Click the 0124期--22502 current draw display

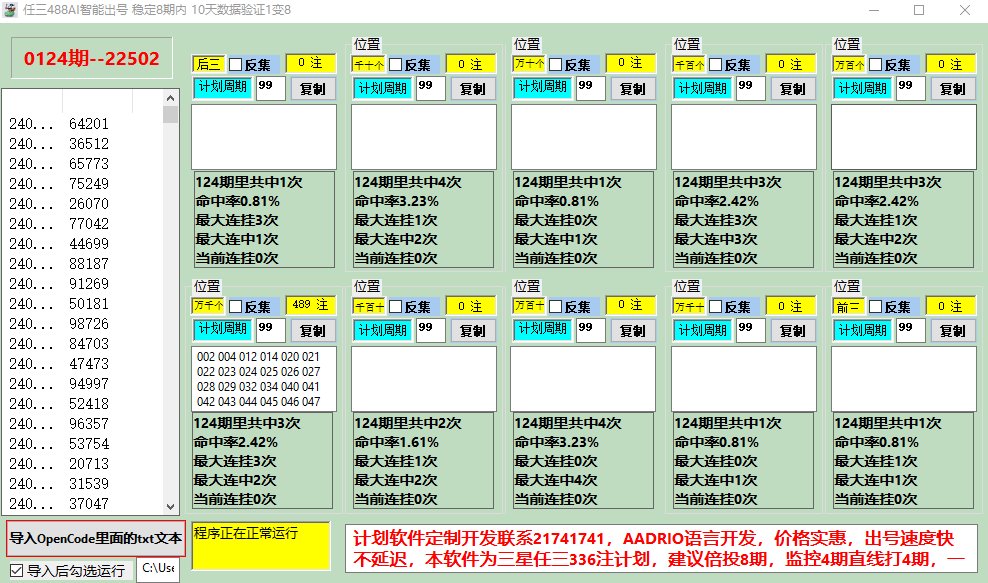click(92, 58)
